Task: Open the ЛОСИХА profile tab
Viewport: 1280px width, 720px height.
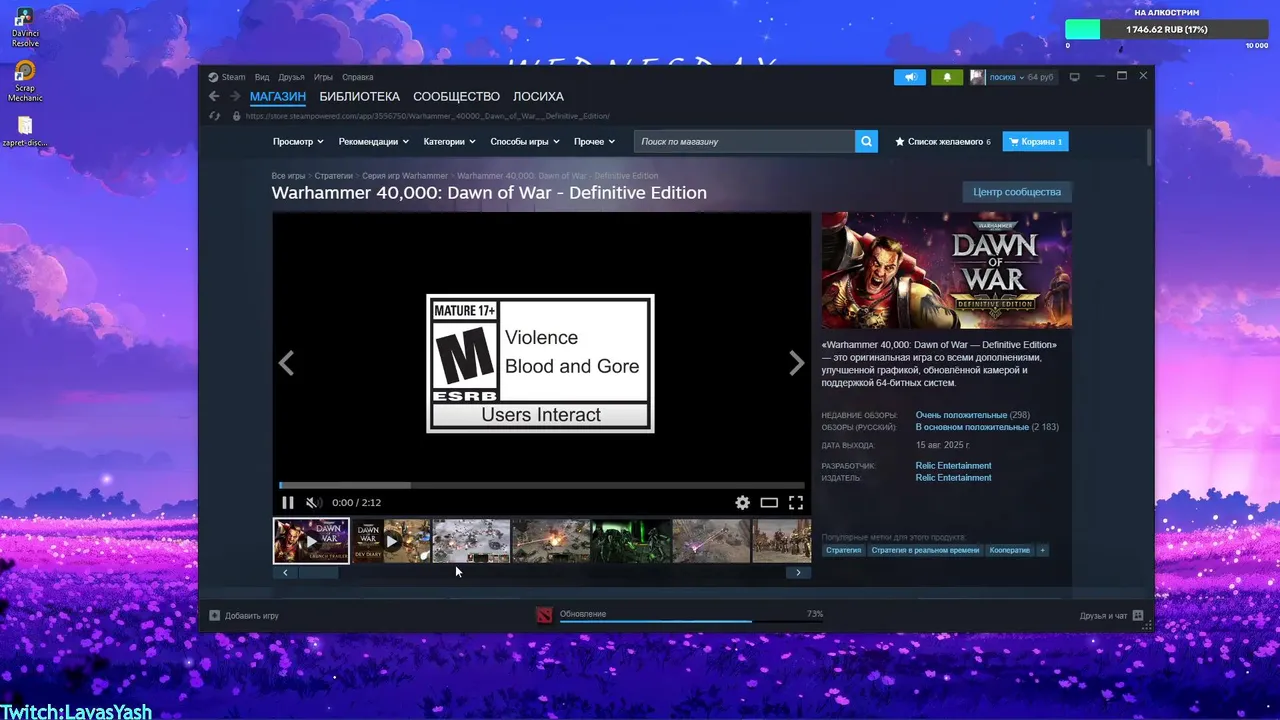Action: [x=538, y=97]
